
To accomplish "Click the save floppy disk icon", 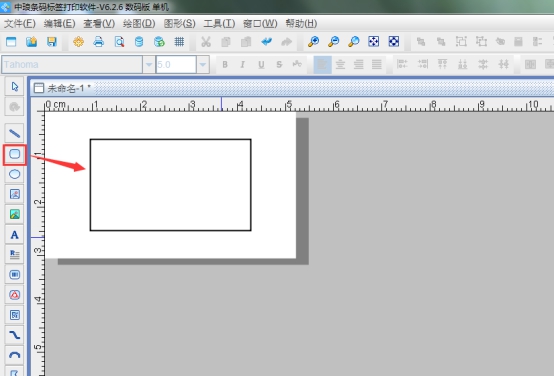I will click(x=52, y=42).
